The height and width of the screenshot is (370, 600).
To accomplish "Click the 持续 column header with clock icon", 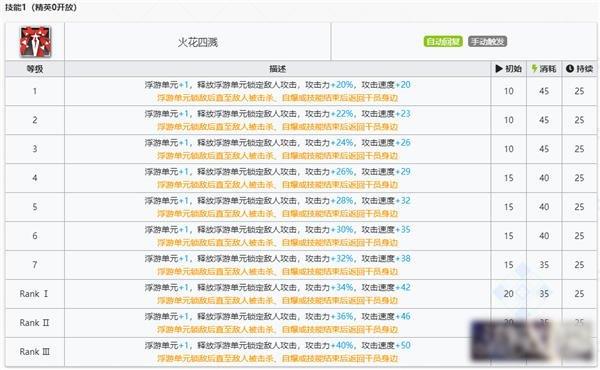I will (579, 69).
